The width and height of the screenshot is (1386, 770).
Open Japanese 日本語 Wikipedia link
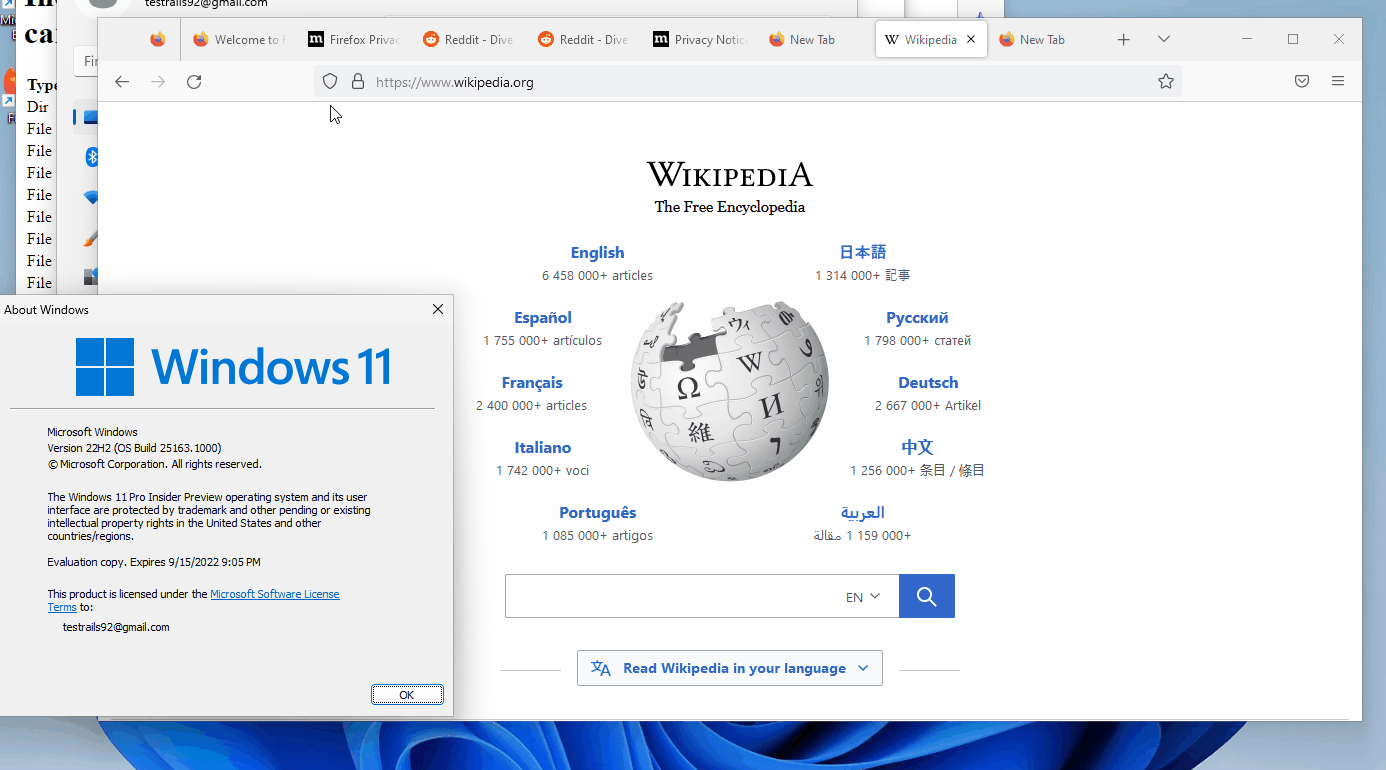(x=863, y=252)
